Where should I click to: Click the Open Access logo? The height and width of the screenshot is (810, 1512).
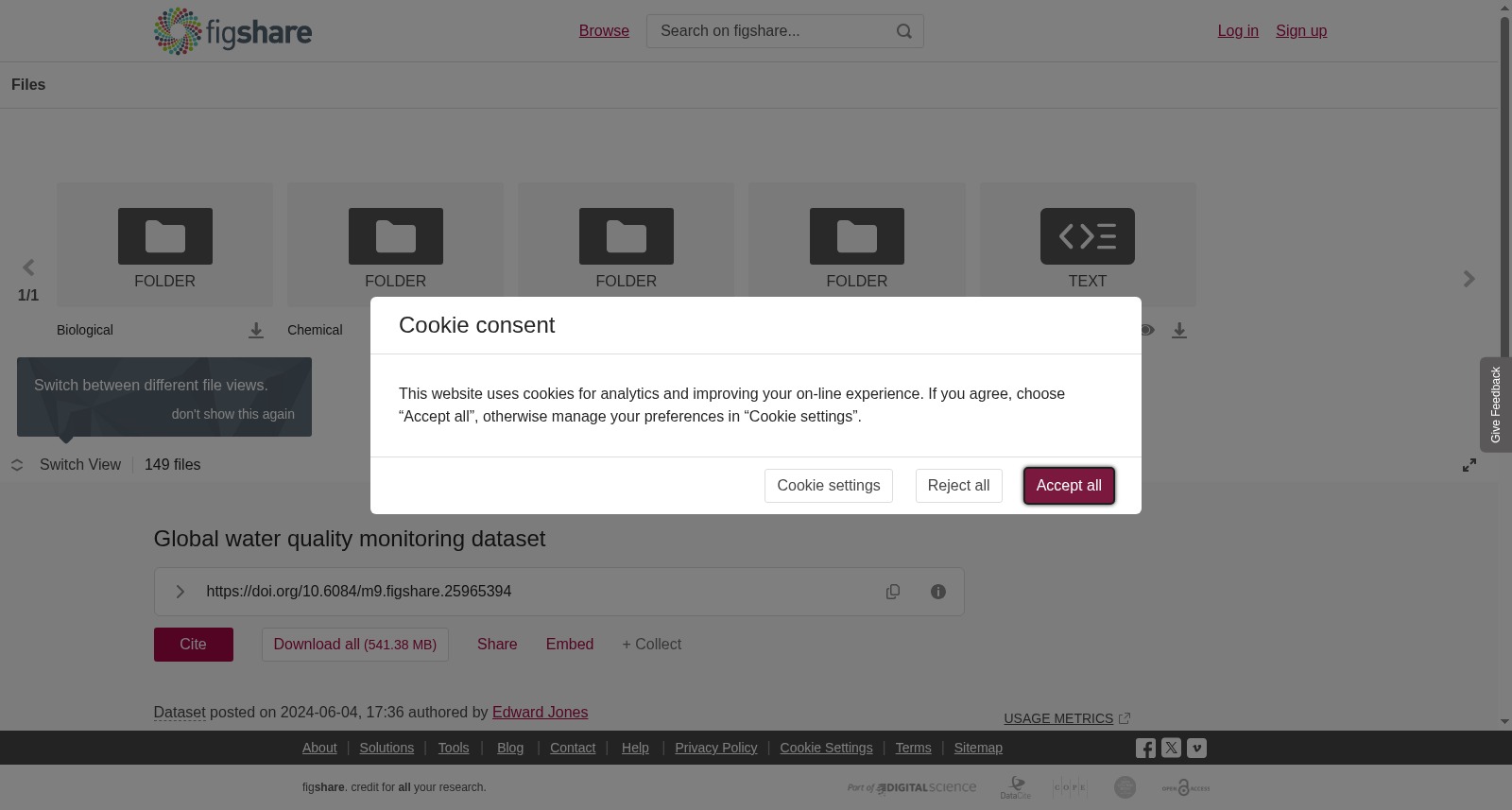[x=1186, y=787]
